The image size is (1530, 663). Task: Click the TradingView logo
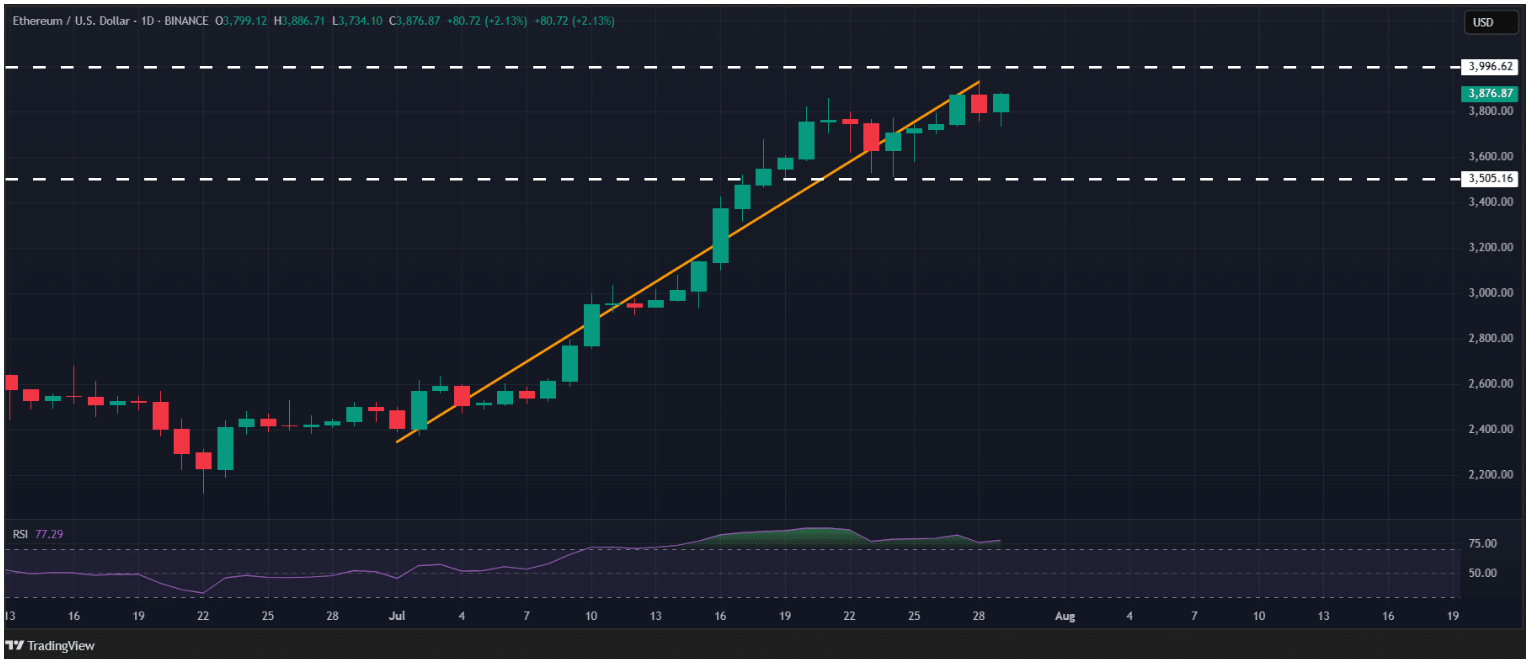(50, 646)
